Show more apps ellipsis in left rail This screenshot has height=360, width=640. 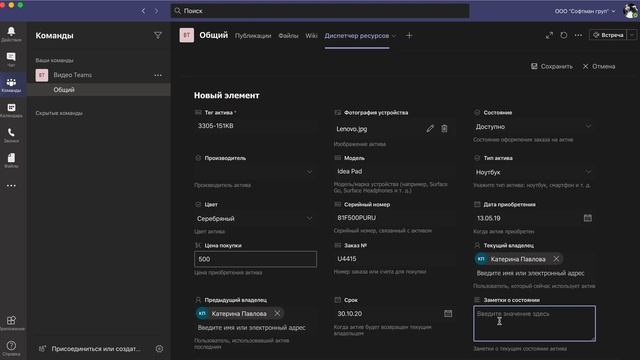[11, 186]
